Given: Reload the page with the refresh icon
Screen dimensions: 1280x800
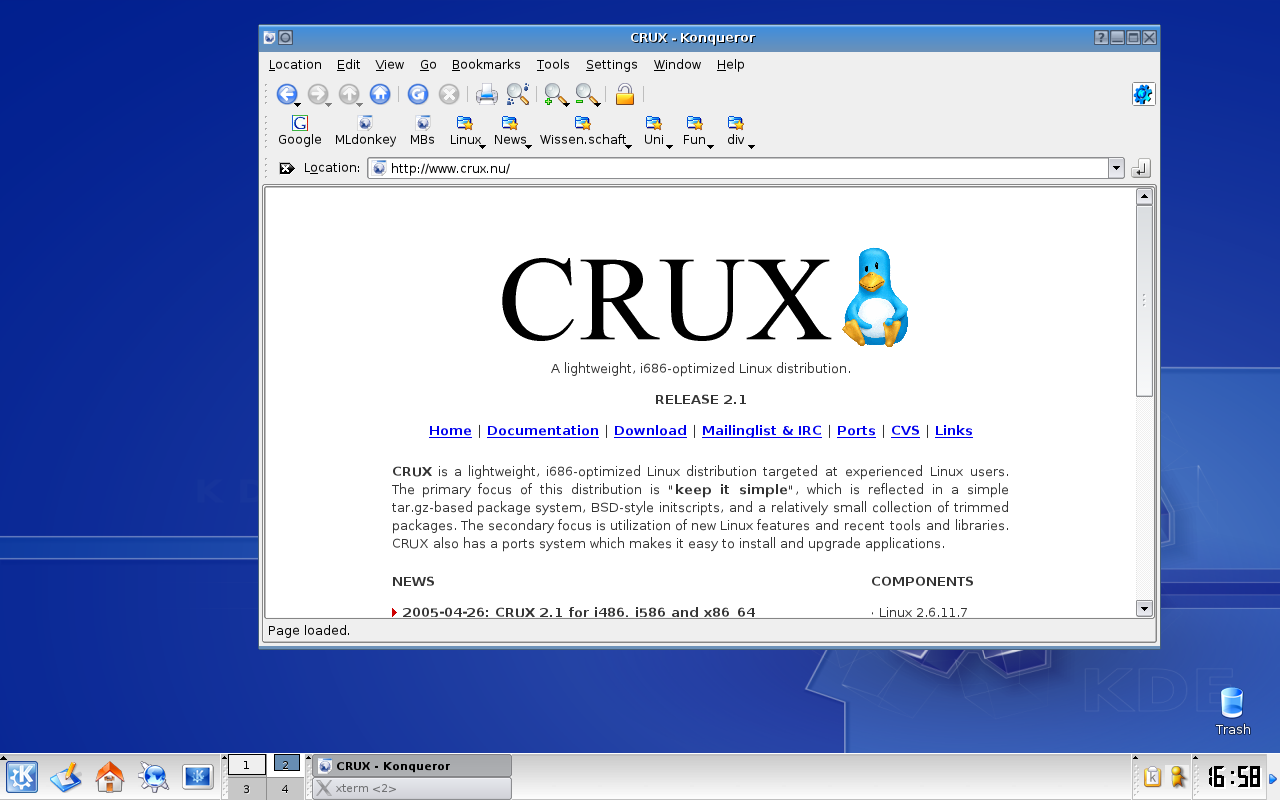Looking at the screenshot, I should coord(418,94).
